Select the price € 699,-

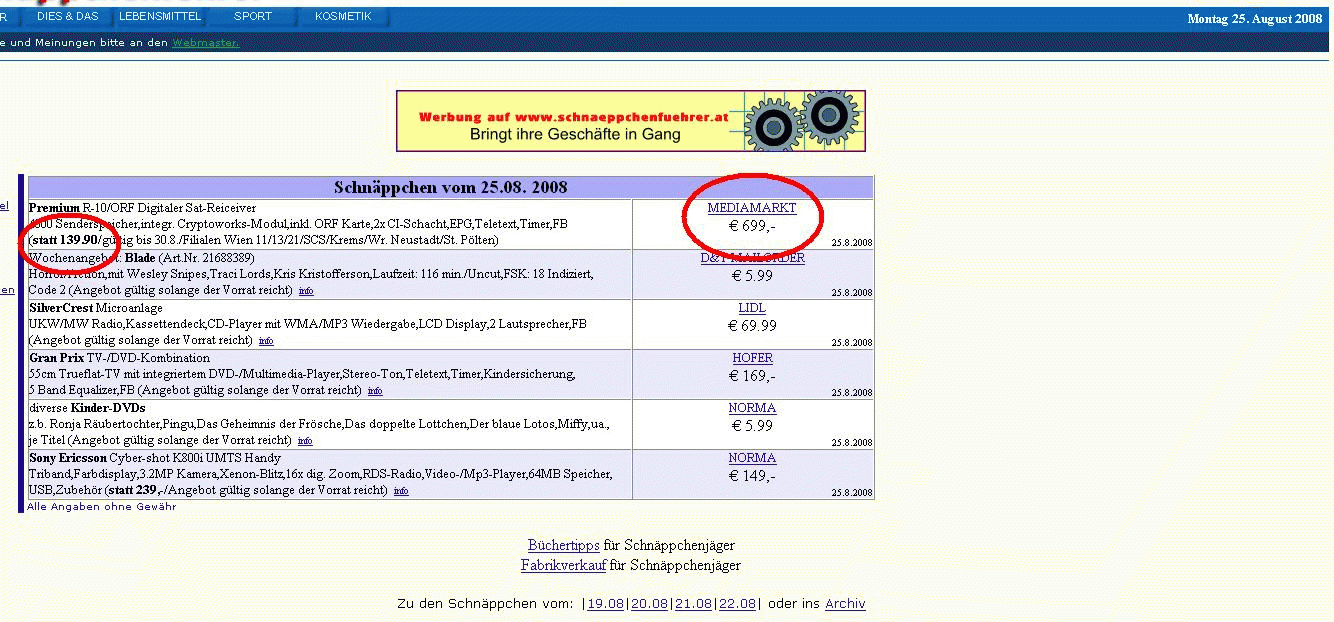coord(752,226)
